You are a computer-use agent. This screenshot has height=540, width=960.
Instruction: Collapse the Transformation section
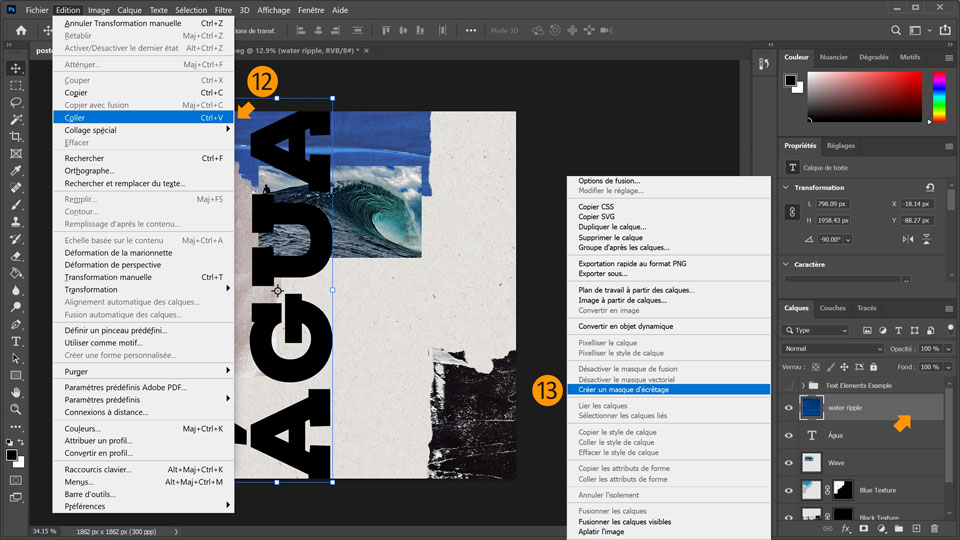pyautogui.click(x=786, y=187)
